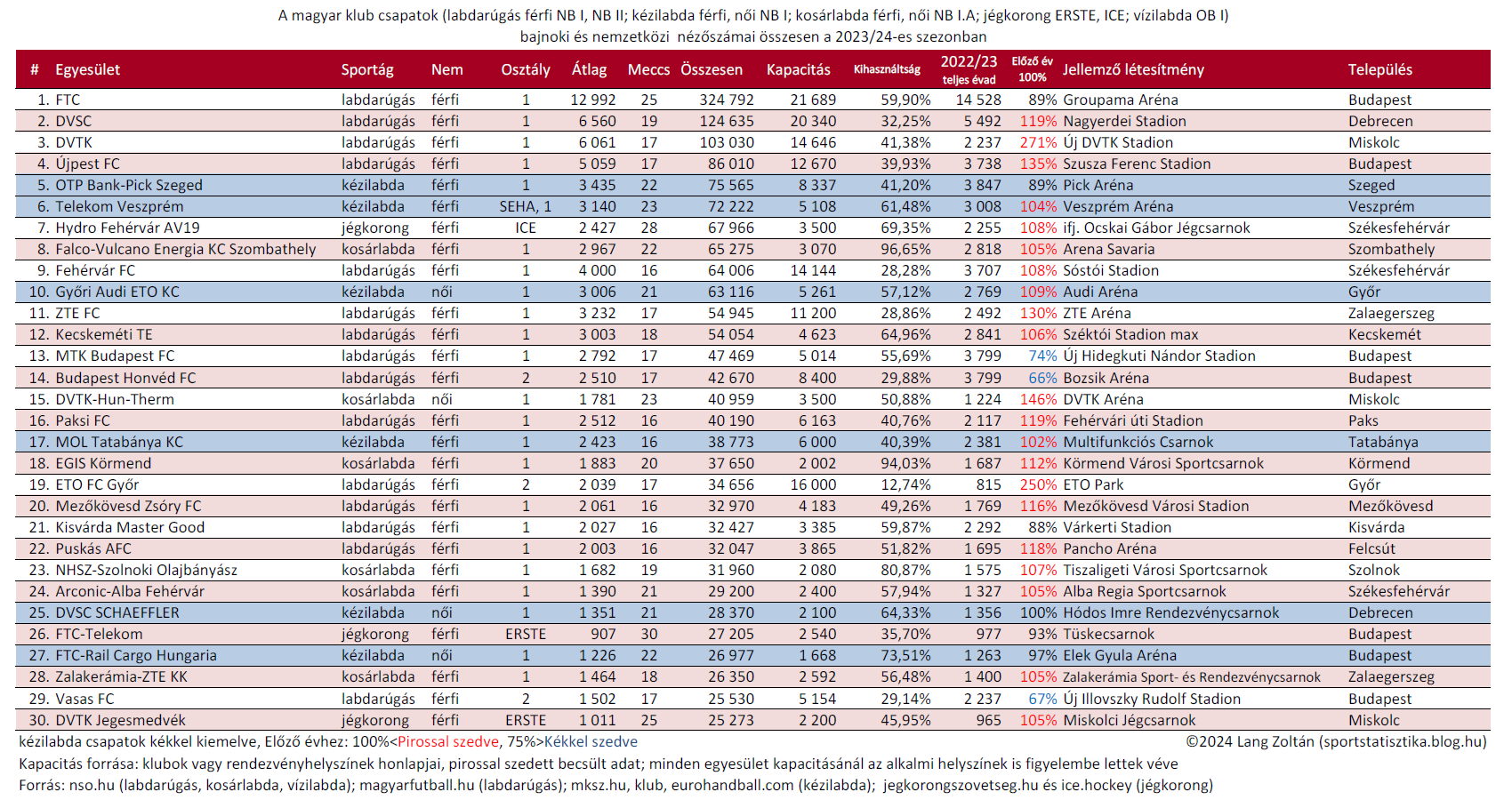Viewport: 1512px width, 800px height.
Task: Select the 271% previous-year value
Action: pos(1038,142)
